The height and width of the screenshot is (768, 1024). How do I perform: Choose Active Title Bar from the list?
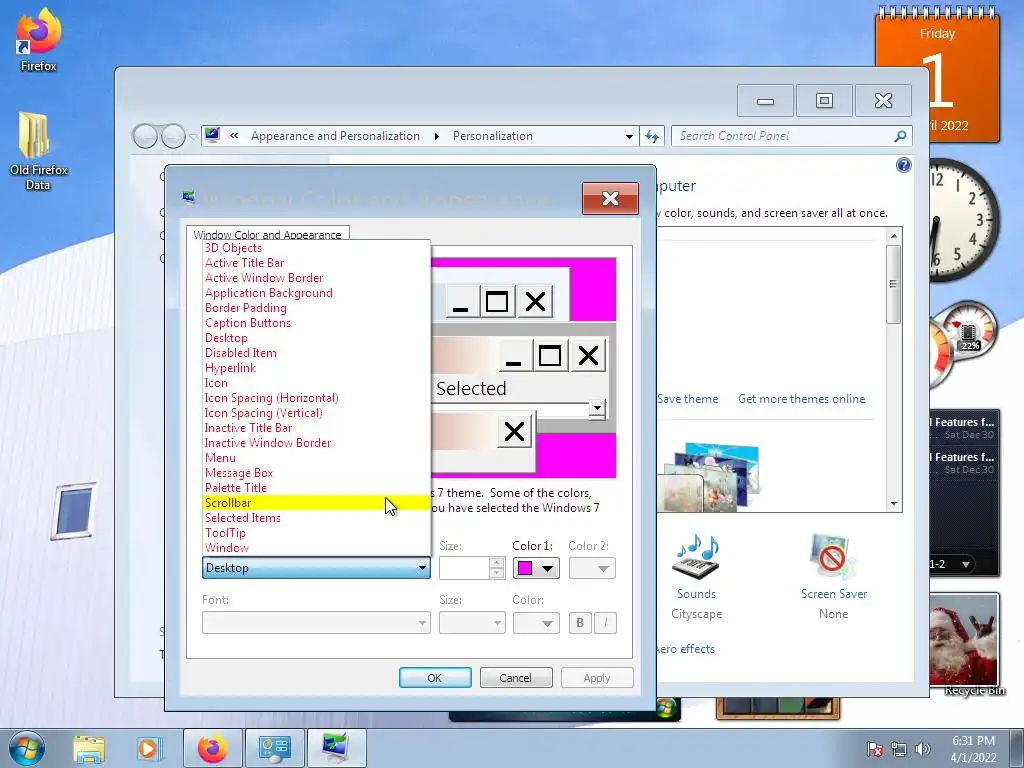click(317, 263)
